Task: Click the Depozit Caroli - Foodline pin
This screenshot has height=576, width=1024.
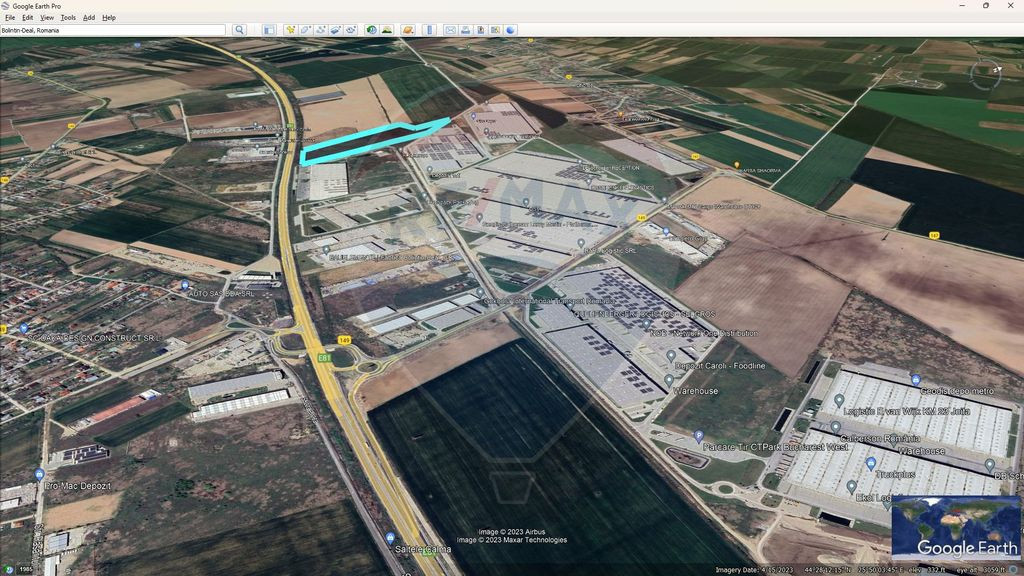Action: point(671,356)
